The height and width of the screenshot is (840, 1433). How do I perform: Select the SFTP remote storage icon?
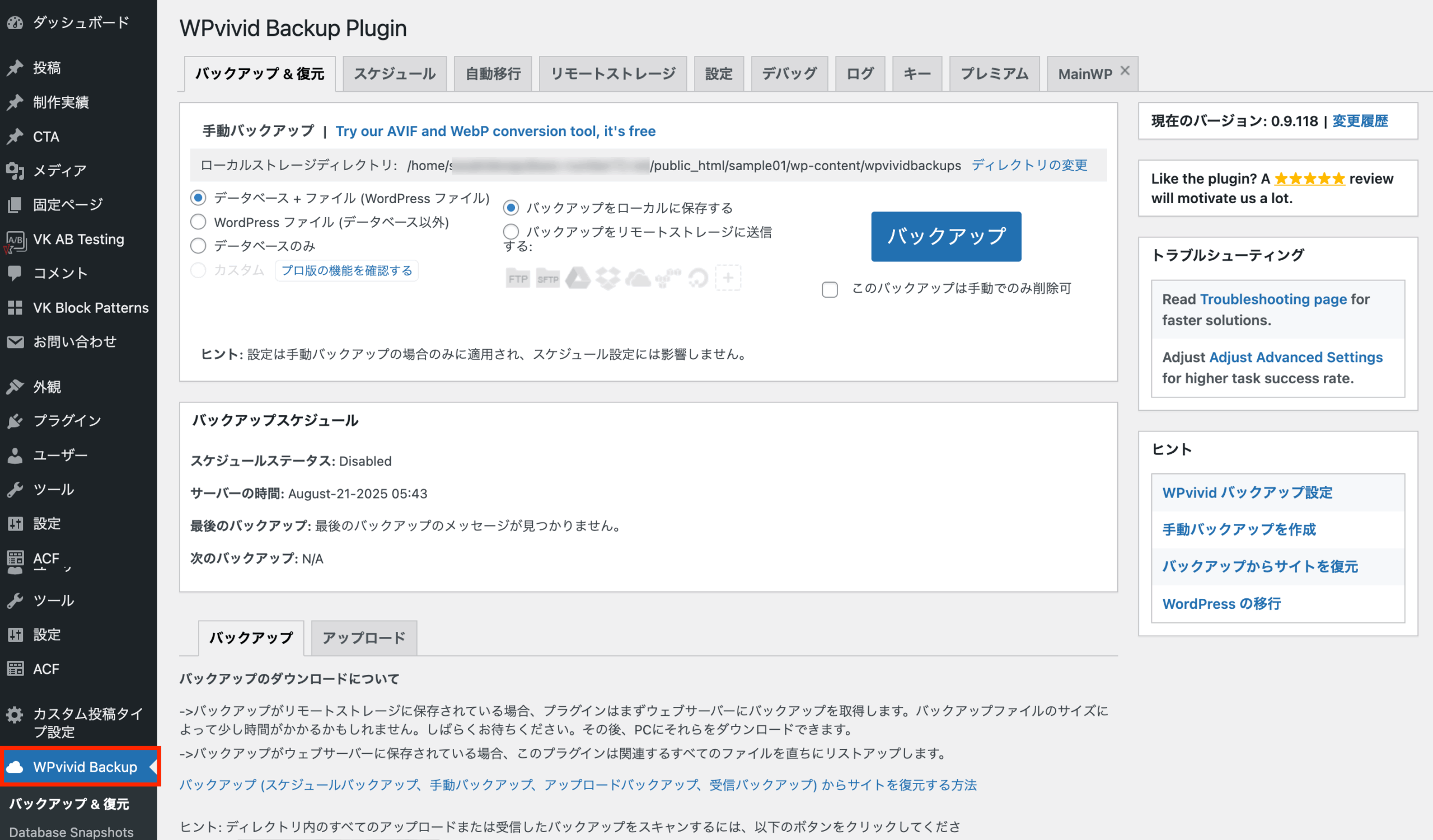[547, 278]
